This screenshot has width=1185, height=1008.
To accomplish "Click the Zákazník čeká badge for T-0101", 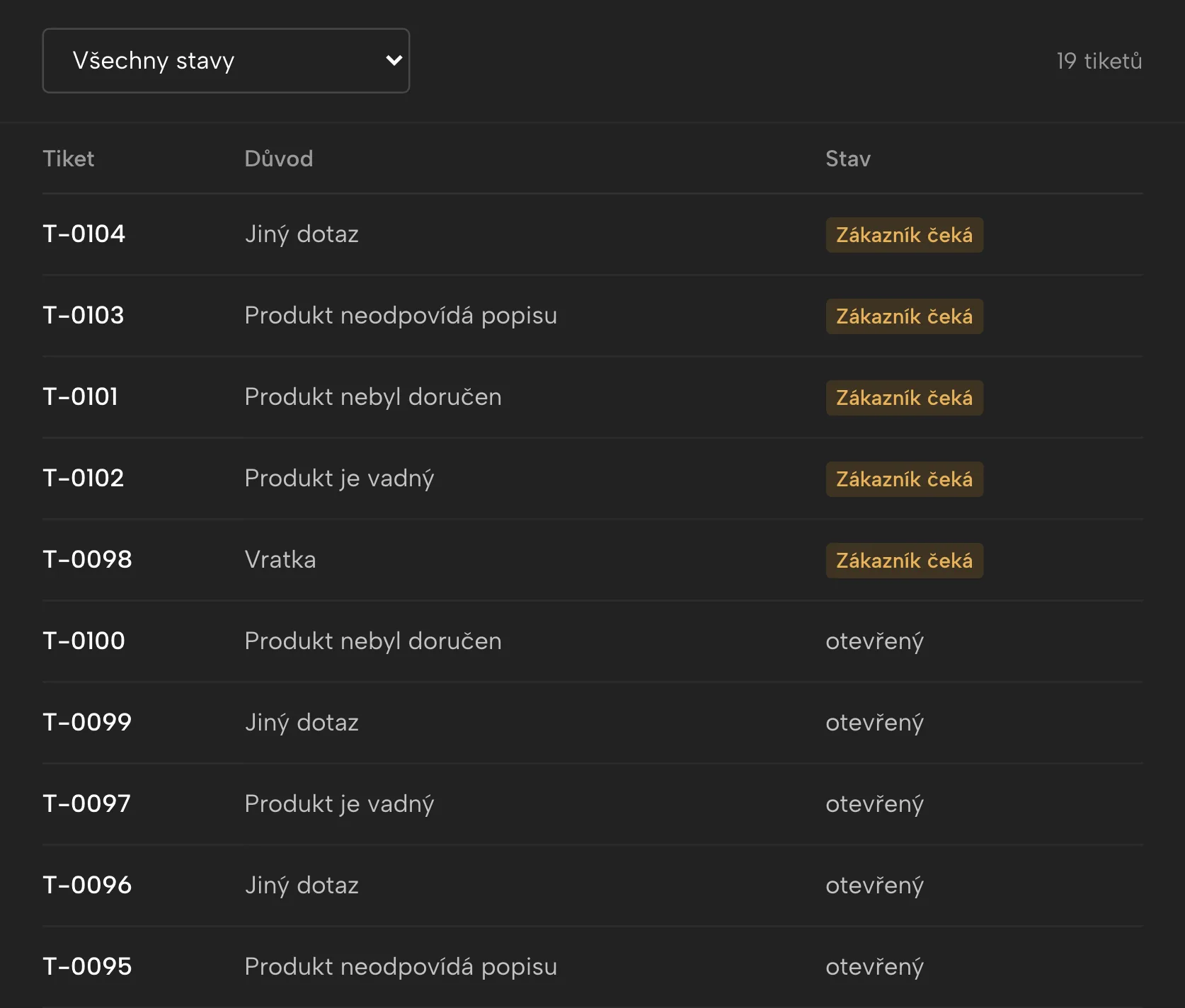I will pos(905,398).
